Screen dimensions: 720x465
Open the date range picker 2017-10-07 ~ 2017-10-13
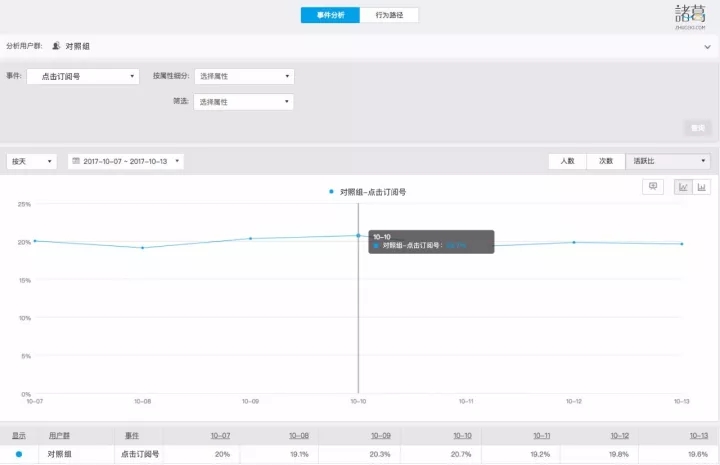(x=126, y=161)
